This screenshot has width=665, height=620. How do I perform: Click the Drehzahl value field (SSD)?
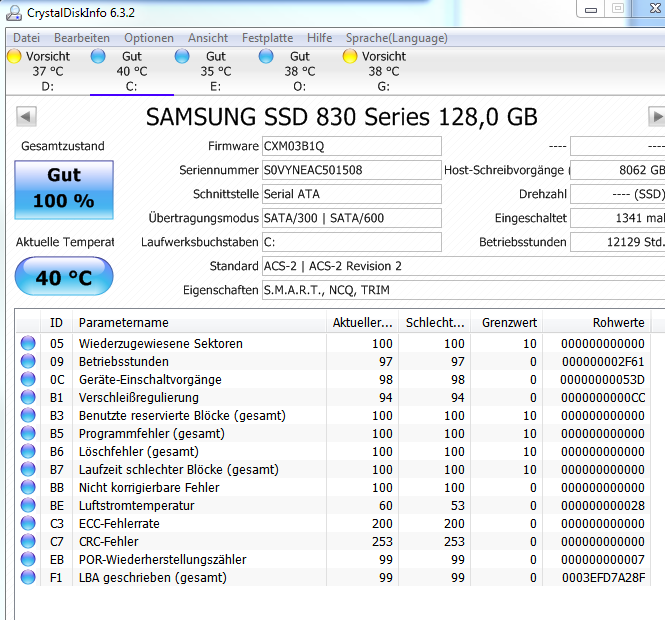tap(618, 194)
